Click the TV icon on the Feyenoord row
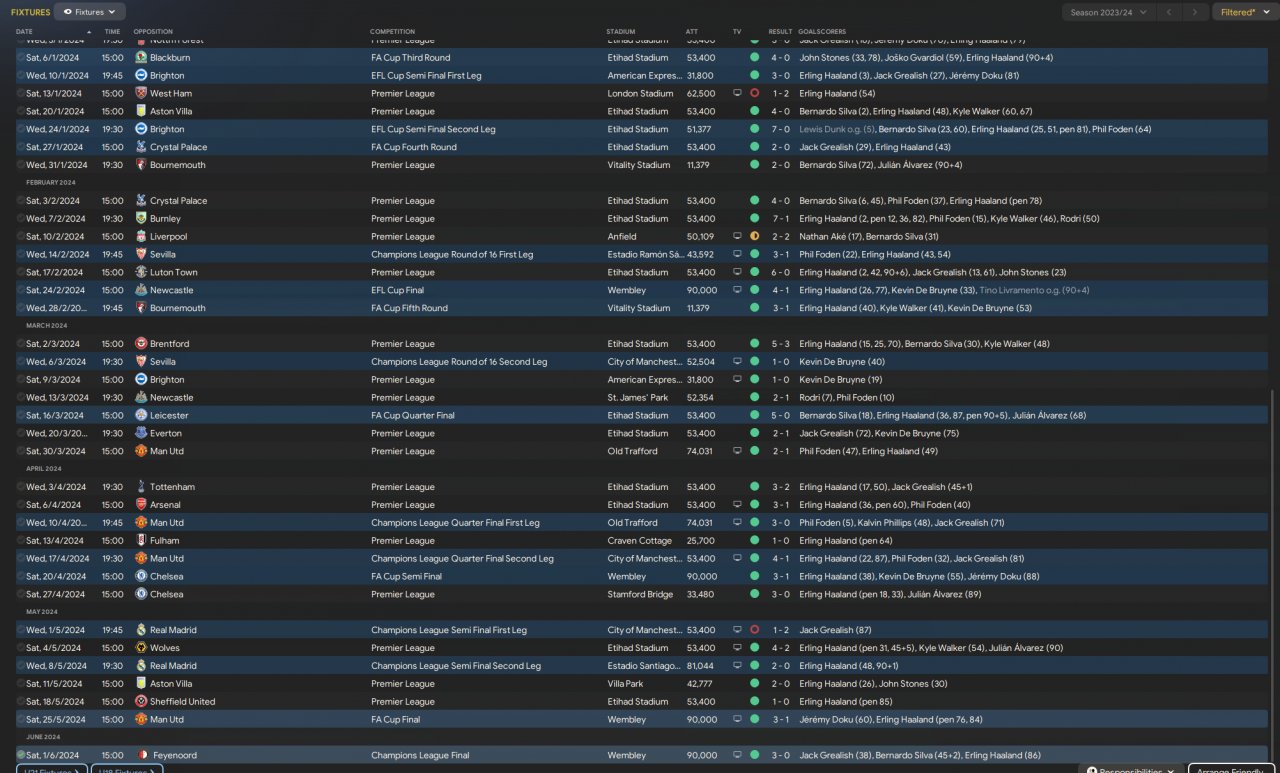 click(x=737, y=756)
